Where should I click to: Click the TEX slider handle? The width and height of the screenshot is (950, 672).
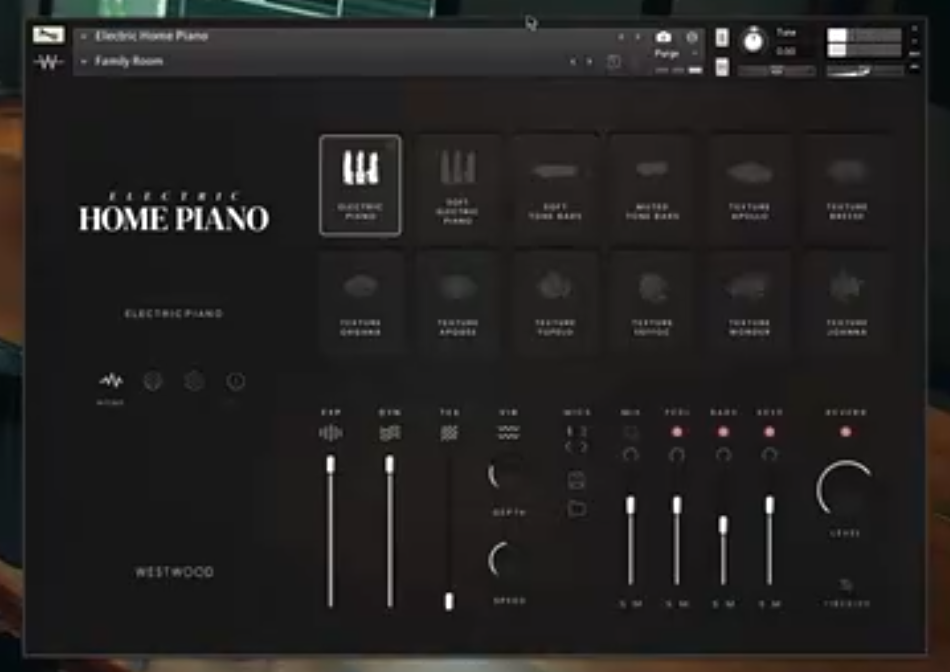tap(449, 601)
